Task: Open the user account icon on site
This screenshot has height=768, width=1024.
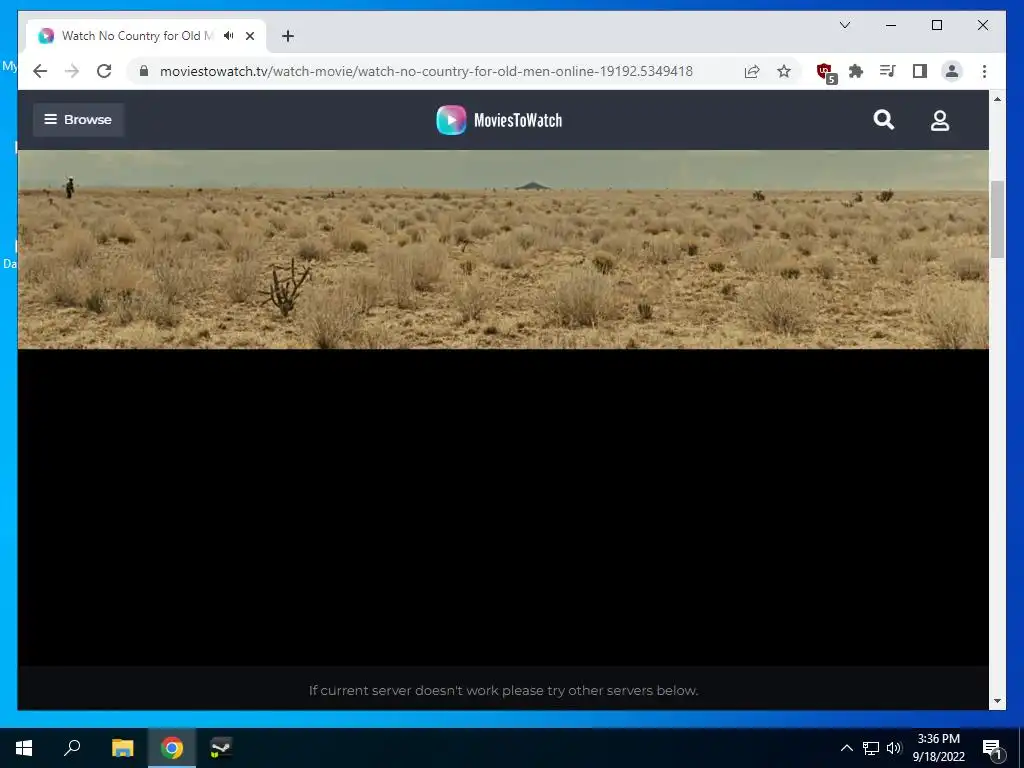Action: [x=940, y=120]
